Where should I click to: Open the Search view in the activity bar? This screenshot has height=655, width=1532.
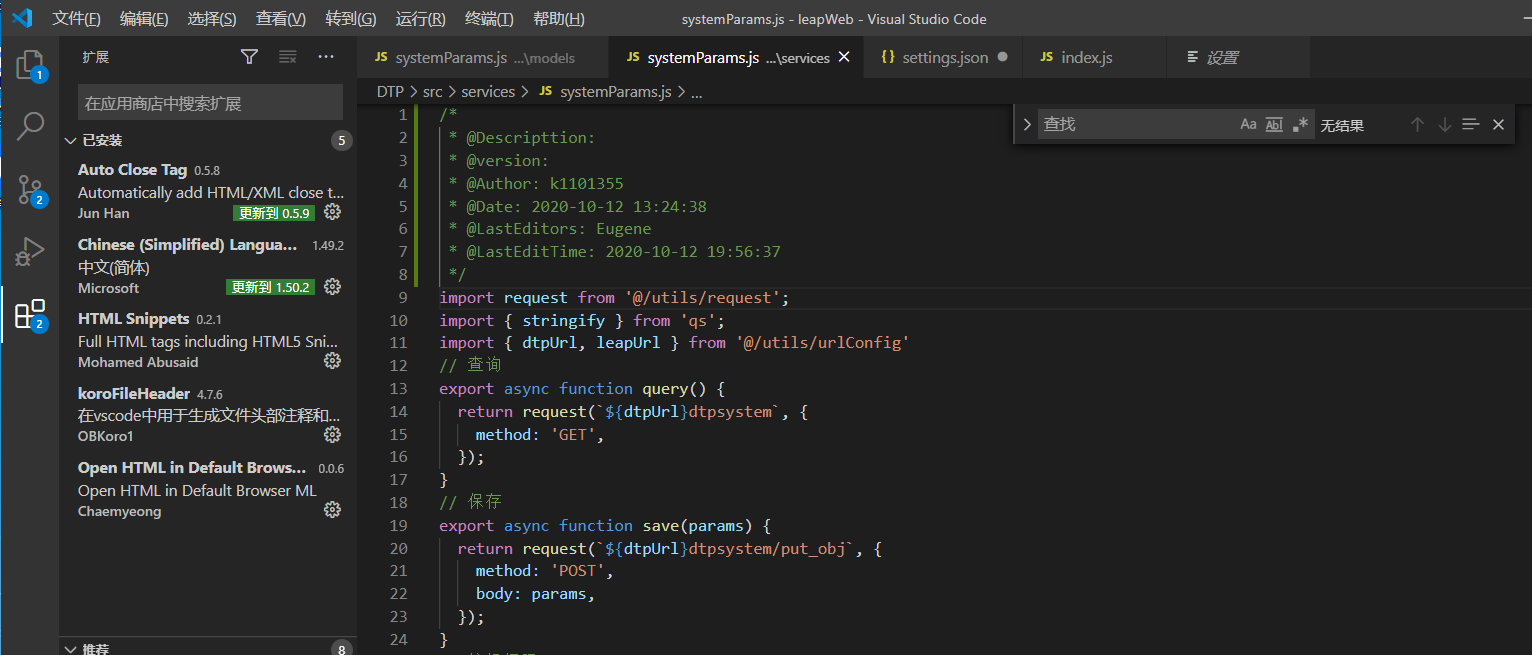[31, 126]
